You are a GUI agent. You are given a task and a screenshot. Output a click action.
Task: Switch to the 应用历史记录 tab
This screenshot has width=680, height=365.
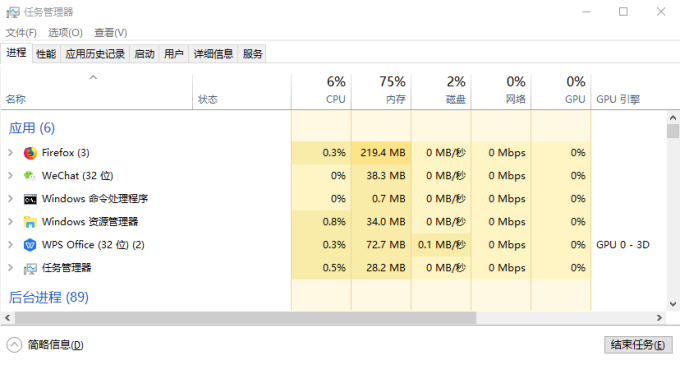pyautogui.click(x=95, y=54)
